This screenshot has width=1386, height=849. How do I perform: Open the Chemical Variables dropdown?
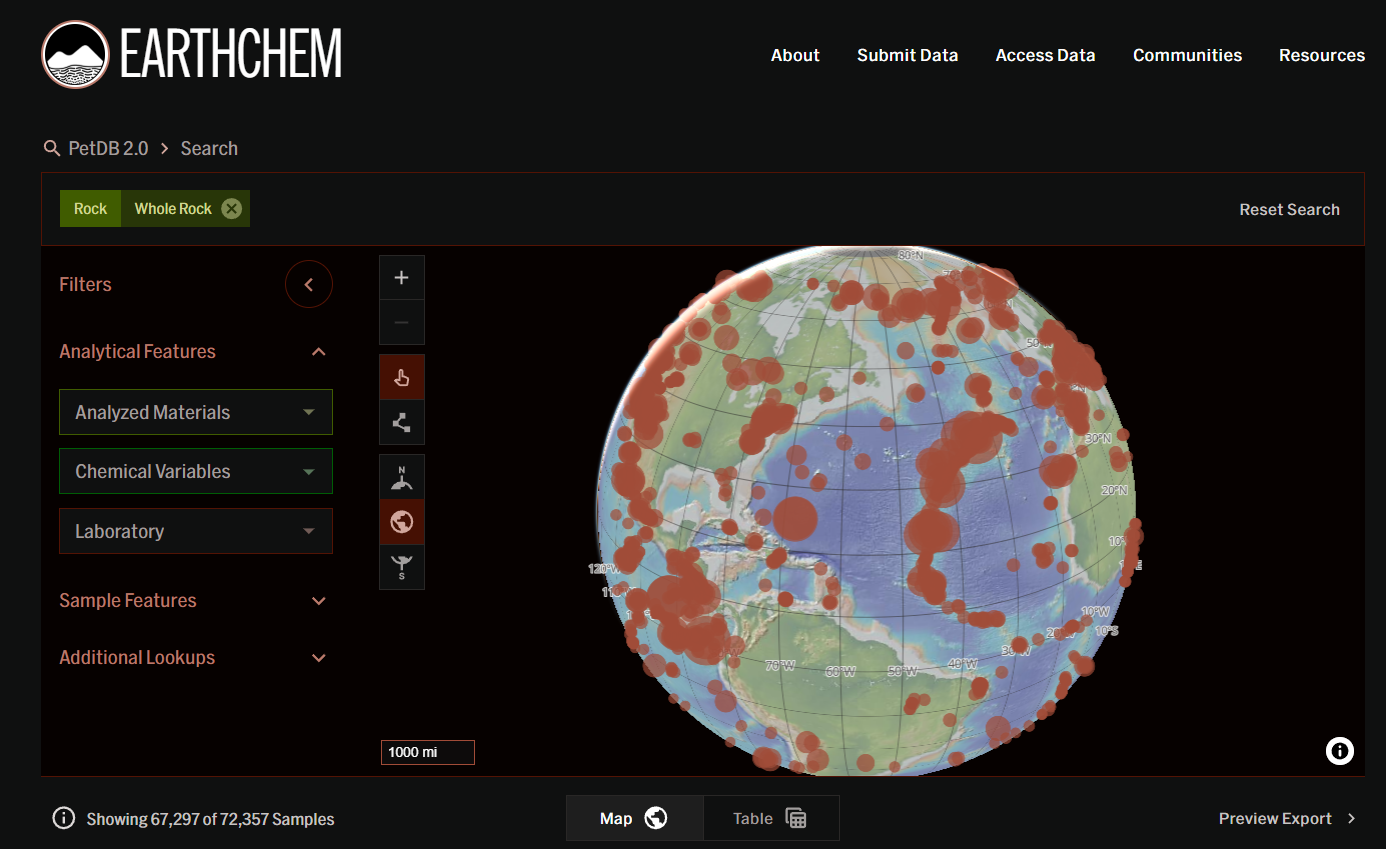196,471
